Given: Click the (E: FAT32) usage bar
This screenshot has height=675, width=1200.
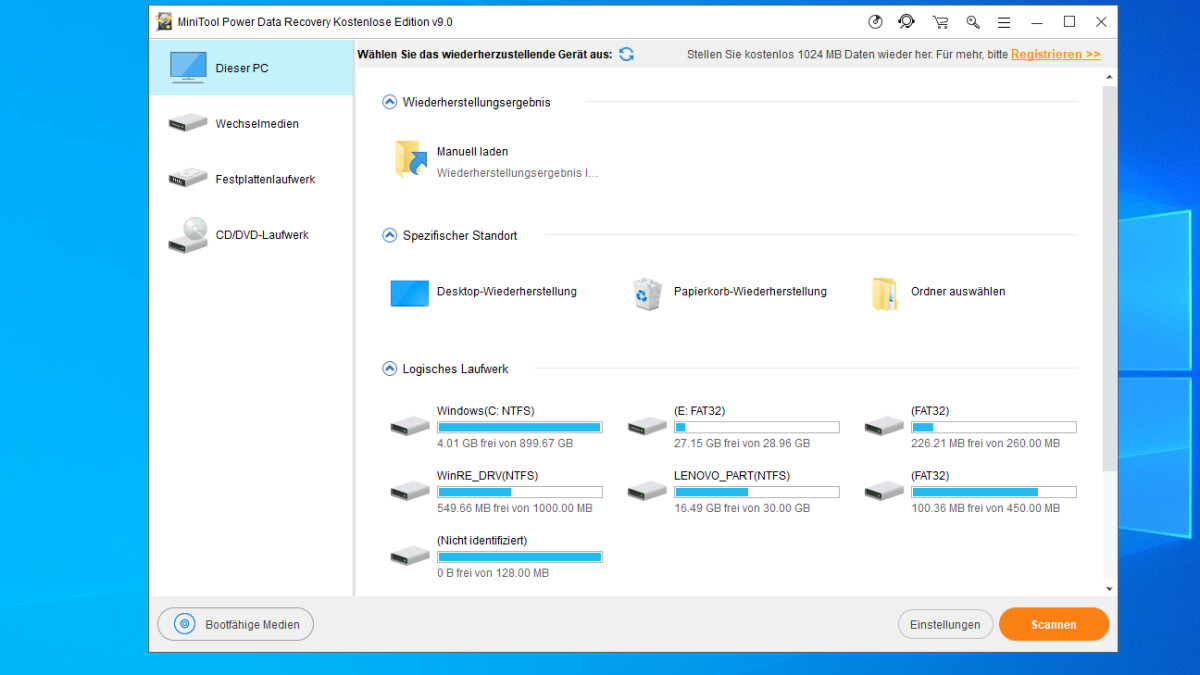Looking at the screenshot, I should (757, 427).
